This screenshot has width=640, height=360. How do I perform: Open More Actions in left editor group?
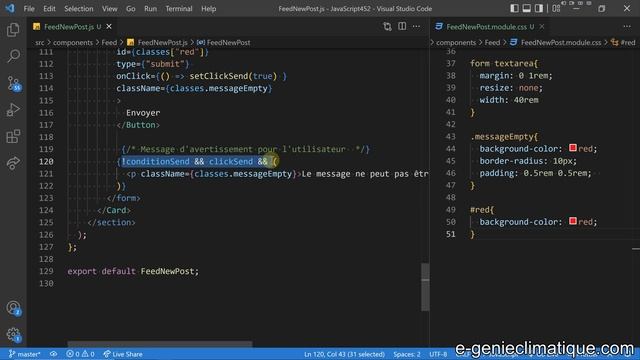click(416, 27)
